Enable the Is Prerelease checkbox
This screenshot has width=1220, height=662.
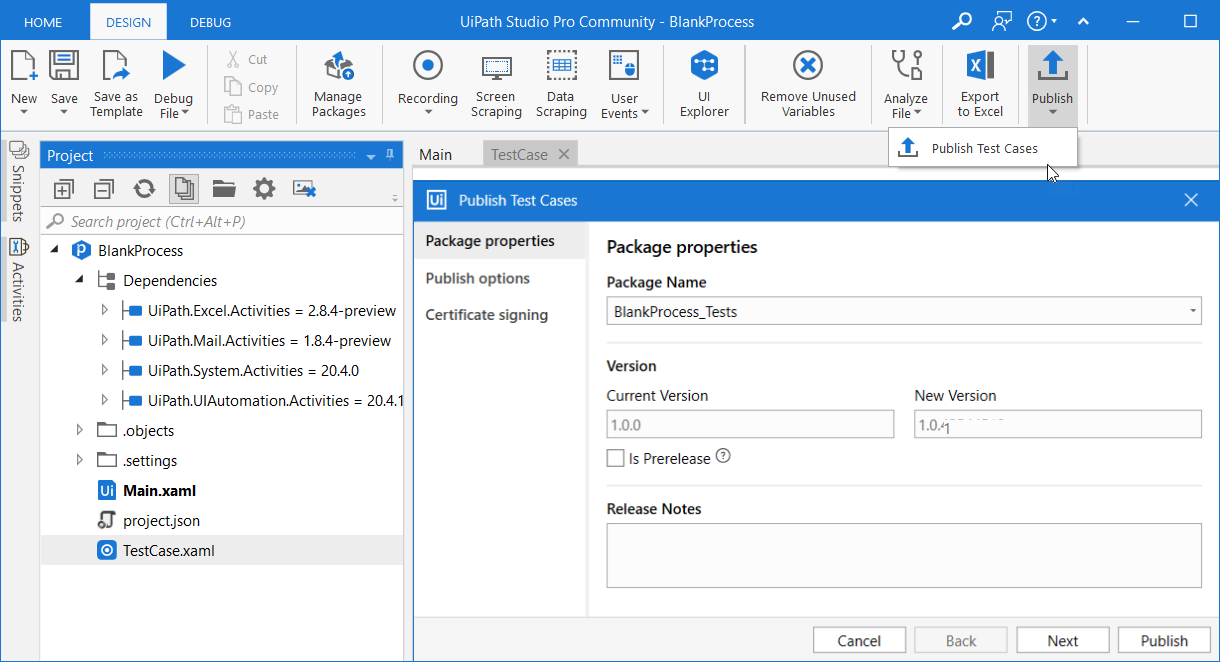615,458
